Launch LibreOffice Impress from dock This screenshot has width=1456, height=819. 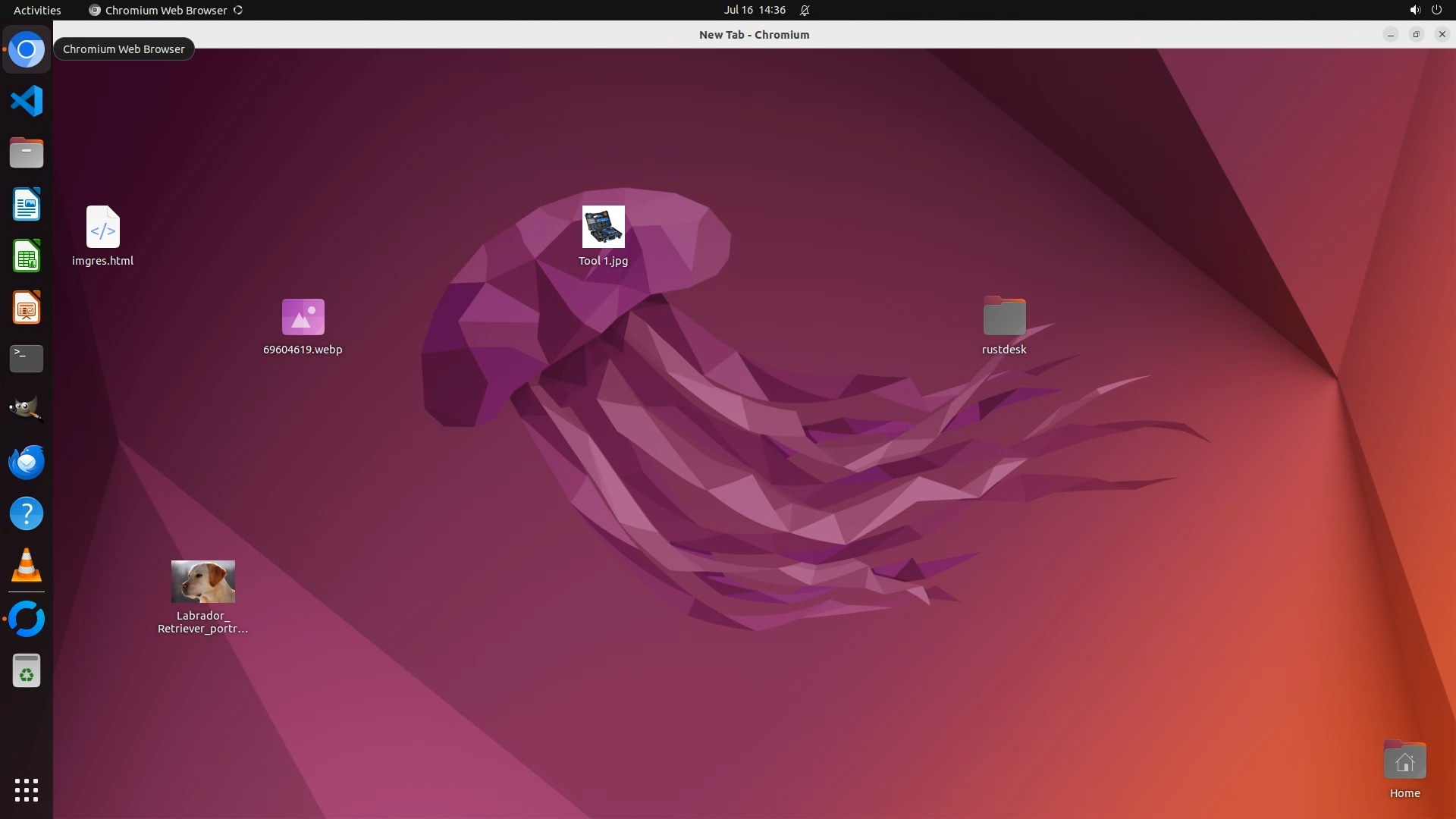tap(27, 308)
